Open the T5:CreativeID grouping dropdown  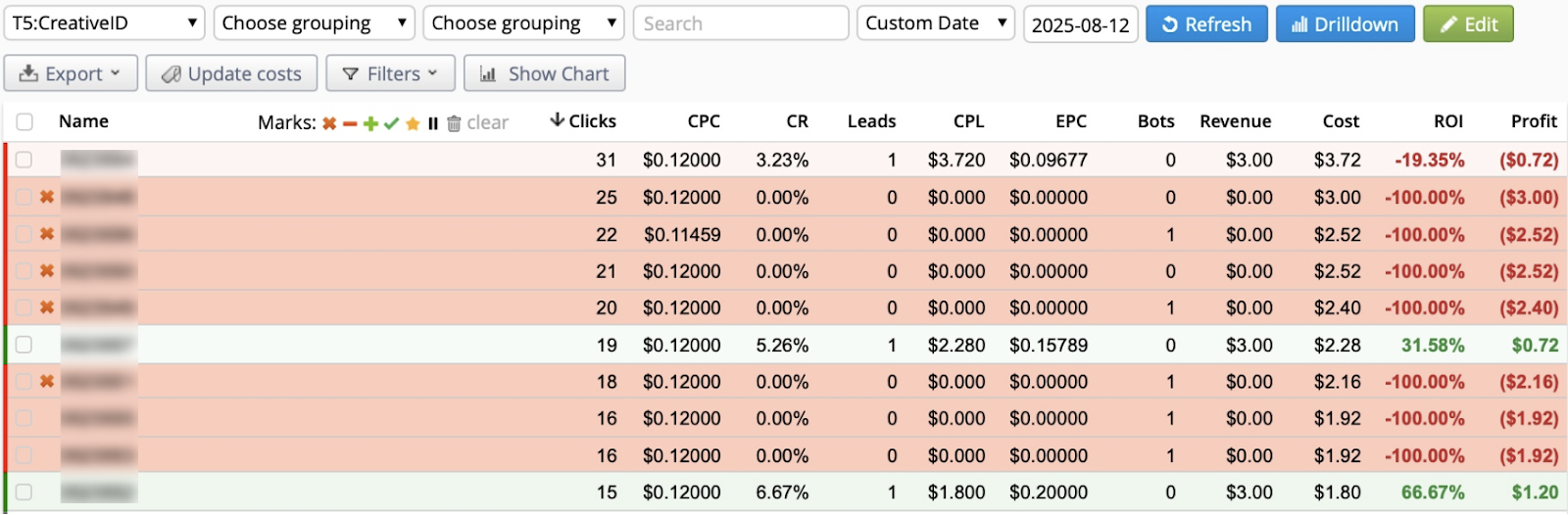pyautogui.click(x=104, y=23)
